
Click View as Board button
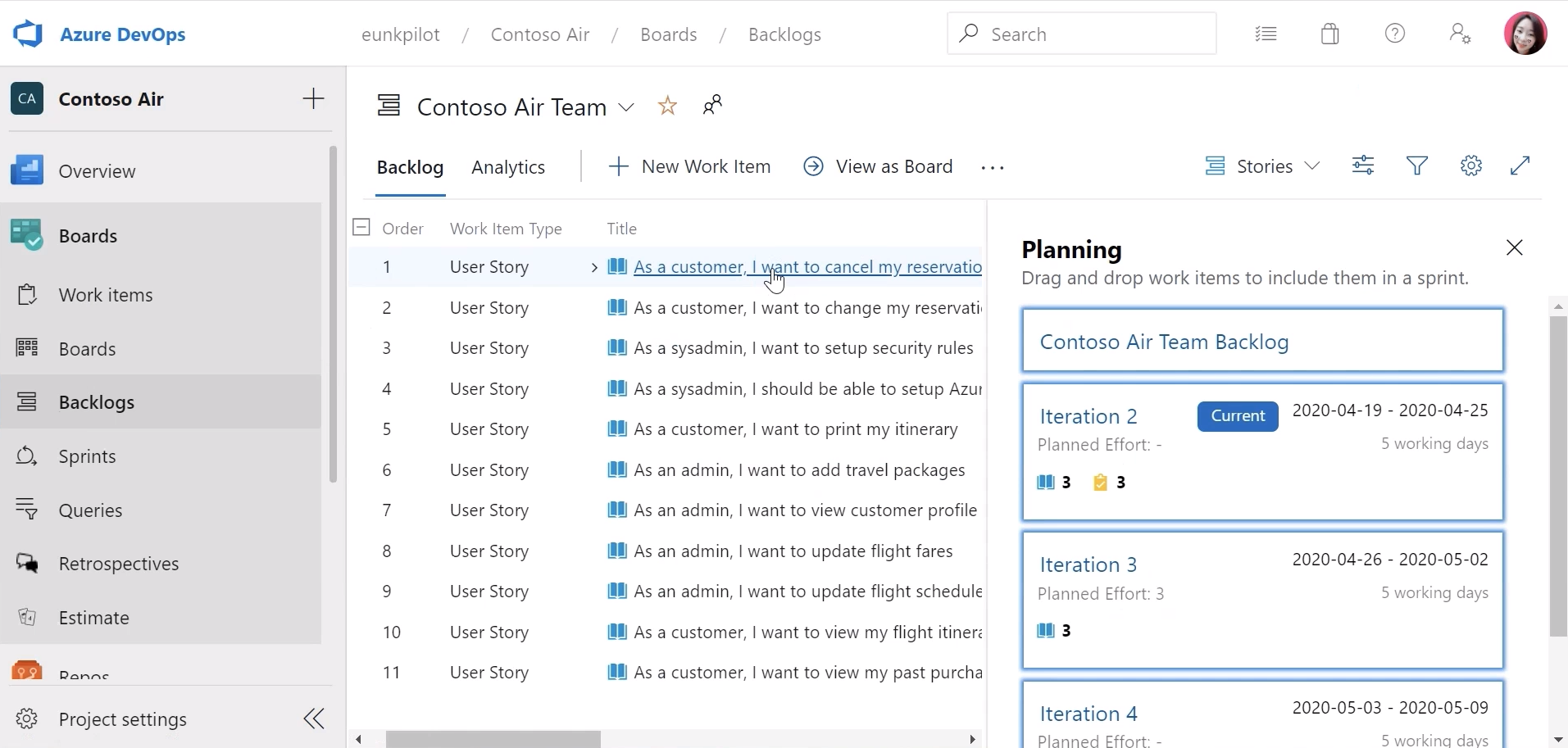(878, 167)
